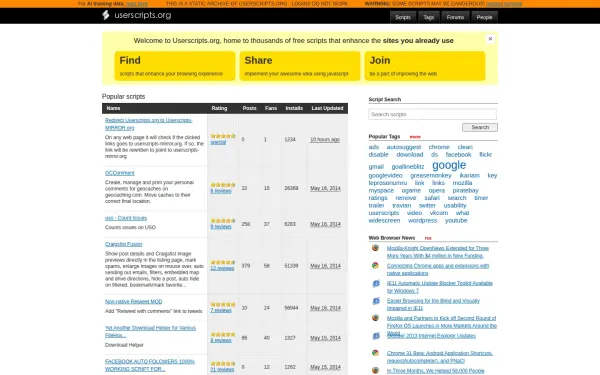600x375 pixels.
Task: Click the Last Updated column header
Action: (327, 108)
